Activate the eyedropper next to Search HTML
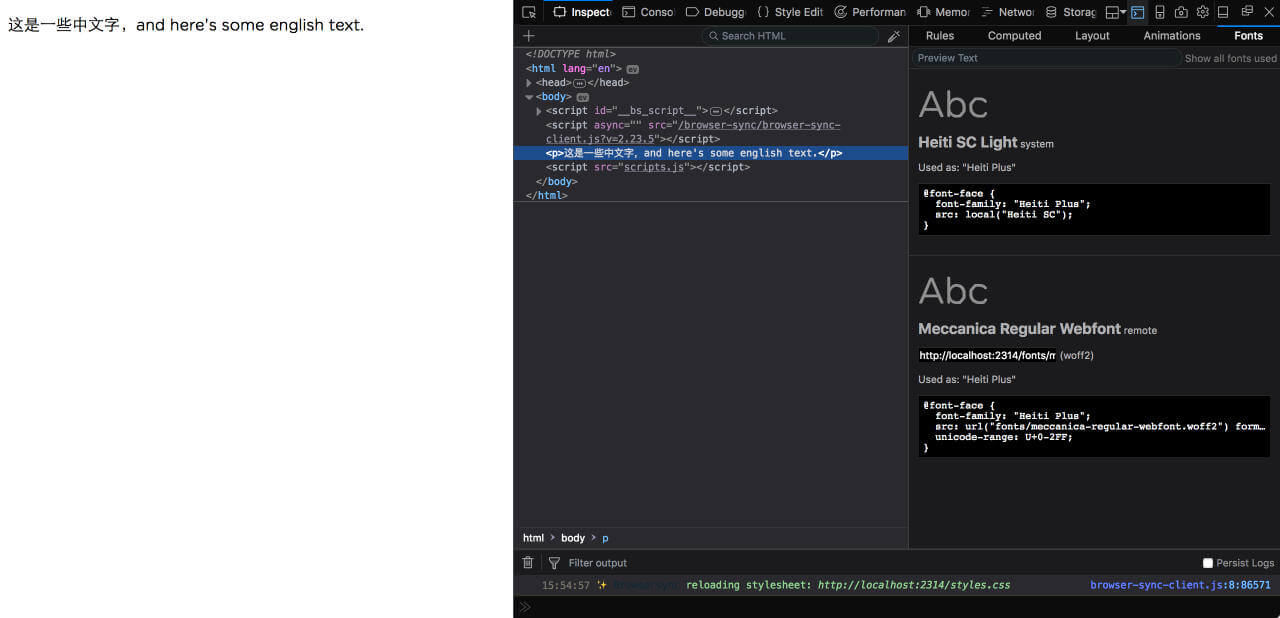Image resolution: width=1280 pixels, height=618 pixels. click(893, 35)
